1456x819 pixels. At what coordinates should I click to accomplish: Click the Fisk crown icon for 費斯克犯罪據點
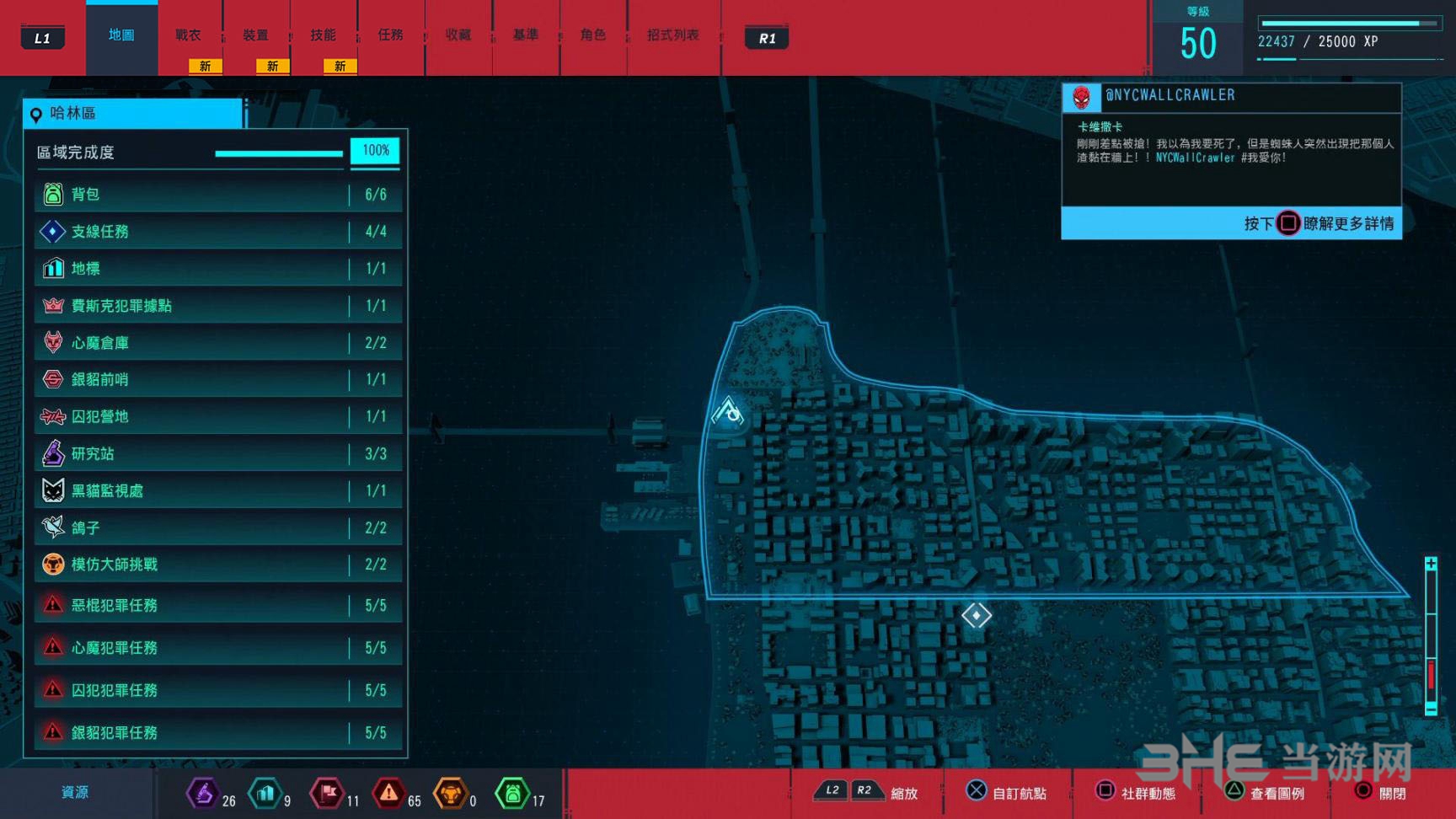click(53, 305)
